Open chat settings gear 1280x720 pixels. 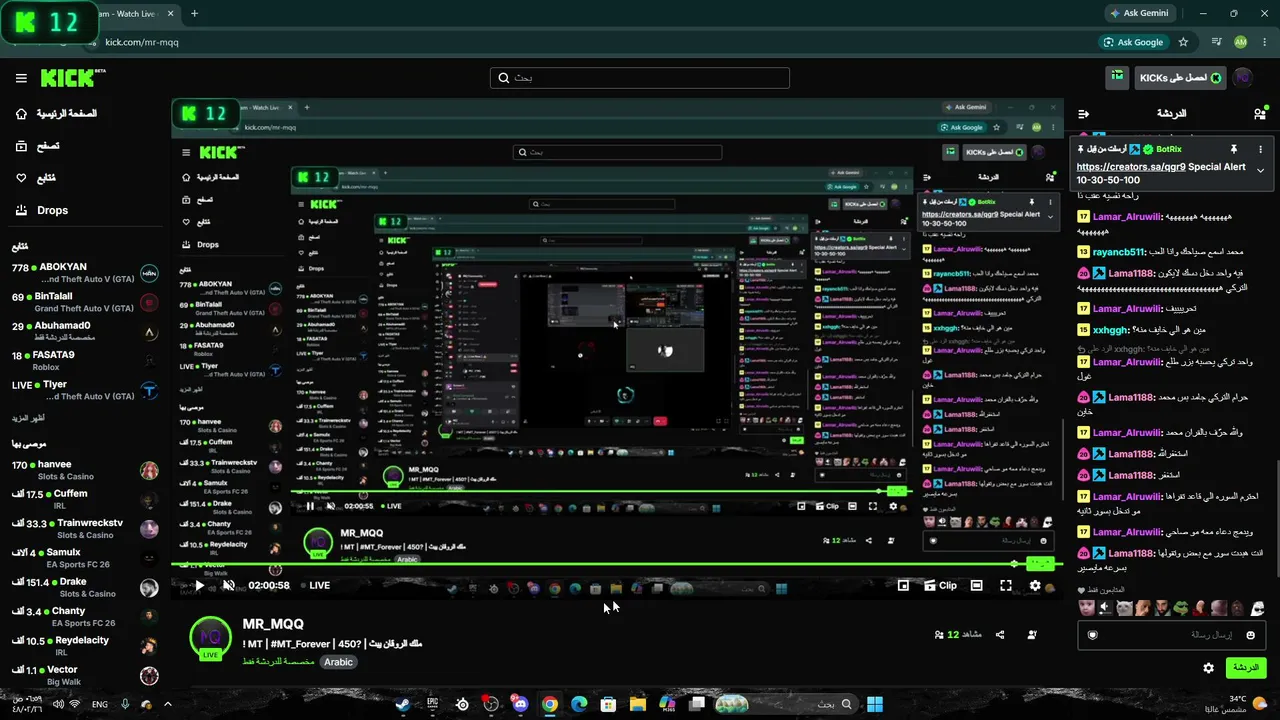coord(1209,668)
